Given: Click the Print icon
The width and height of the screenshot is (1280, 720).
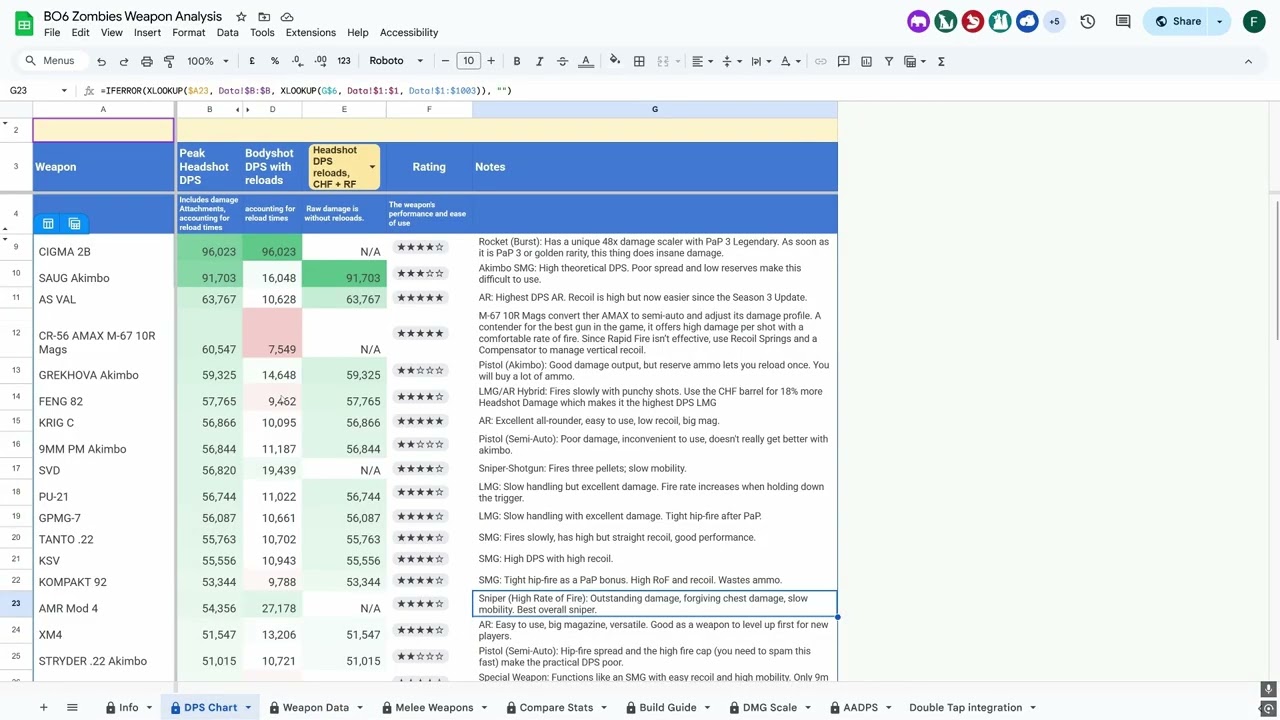Looking at the screenshot, I should (x=147, y=61).
